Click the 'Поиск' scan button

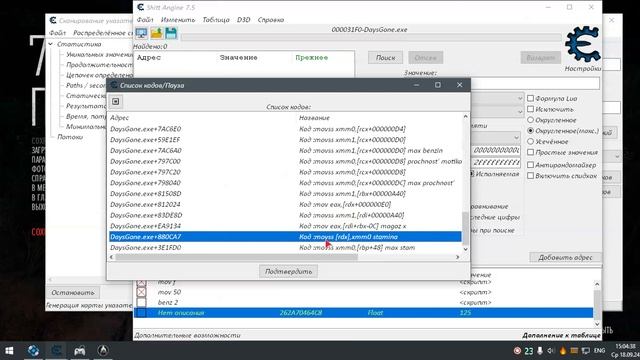coord(385,58)
